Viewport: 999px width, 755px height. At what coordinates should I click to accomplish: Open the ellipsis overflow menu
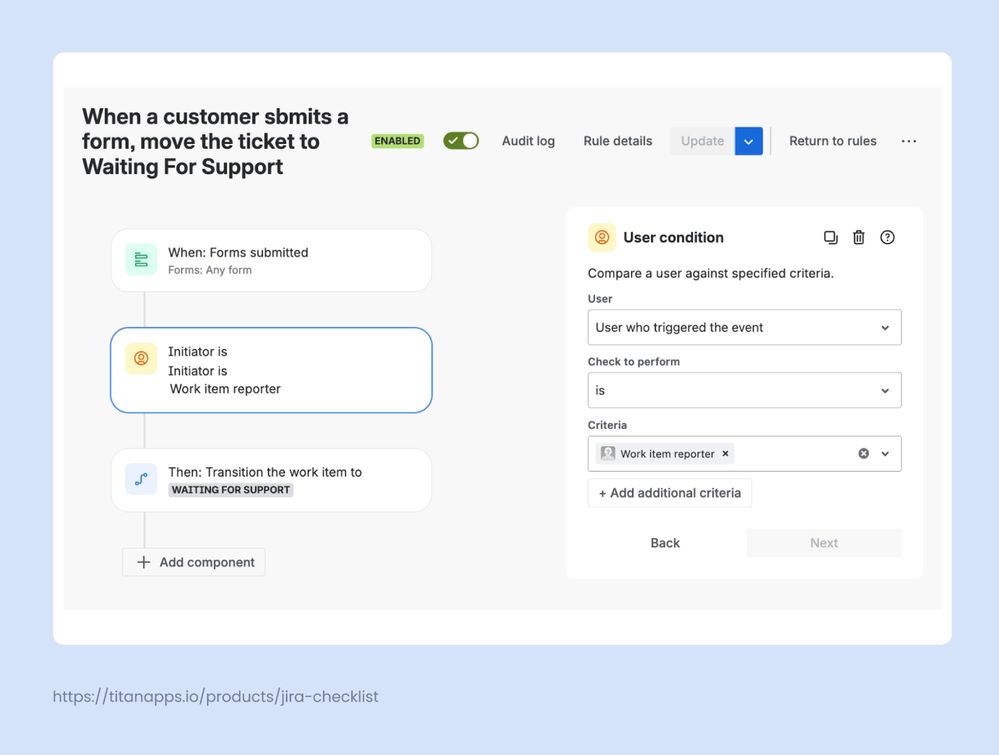[x=908, y=140]
